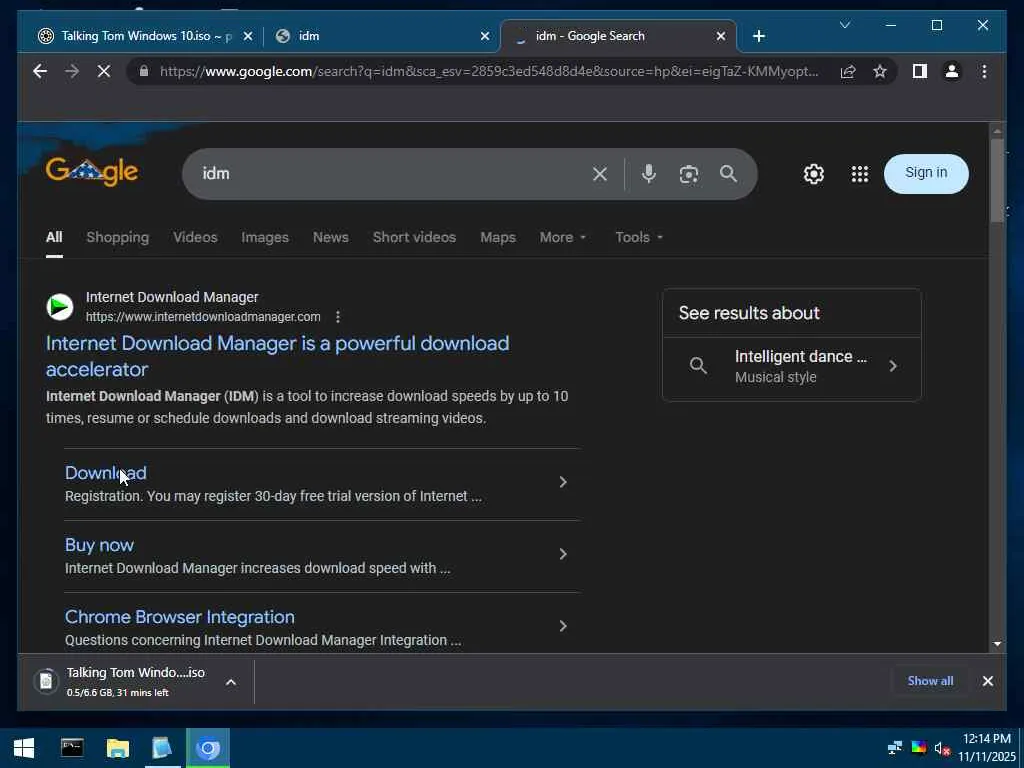Open a new tab with plus button
The height and width of the screenshot is (768, 1024).
(758, 36)
